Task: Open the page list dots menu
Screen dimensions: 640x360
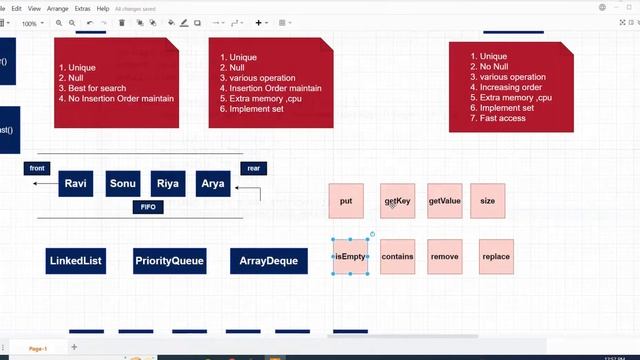Action: click(x=3, y=347)
